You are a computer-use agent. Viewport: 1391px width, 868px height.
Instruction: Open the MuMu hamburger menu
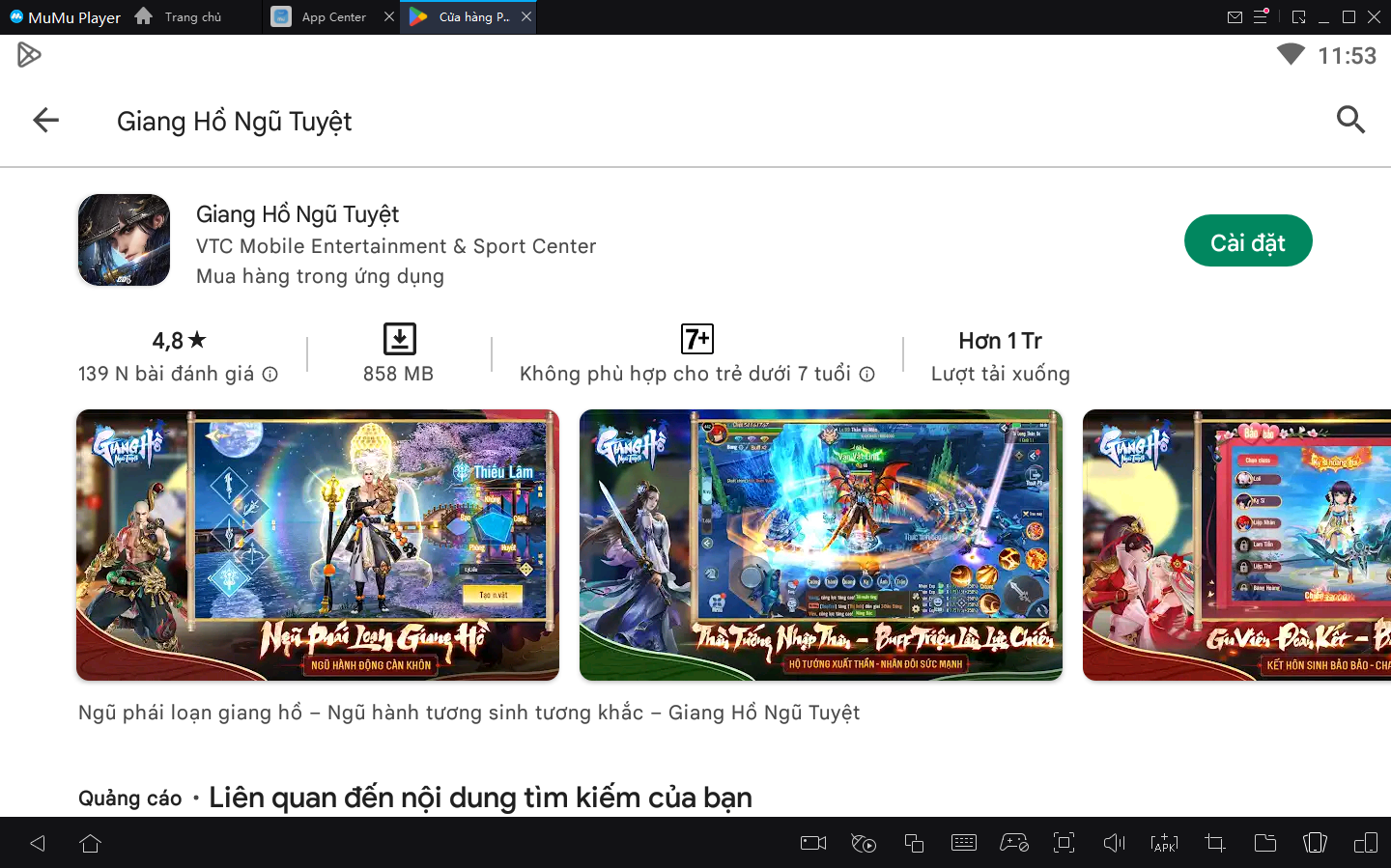pyautogui.click(x=1261, y=17)
